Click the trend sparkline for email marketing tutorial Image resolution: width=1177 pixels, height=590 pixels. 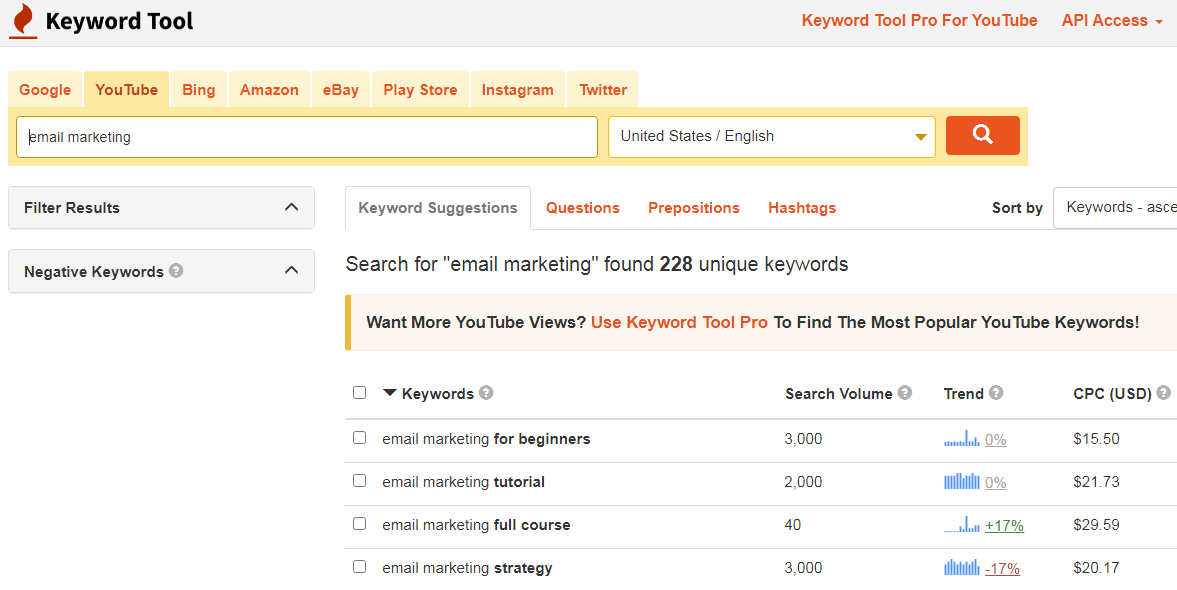962,481
